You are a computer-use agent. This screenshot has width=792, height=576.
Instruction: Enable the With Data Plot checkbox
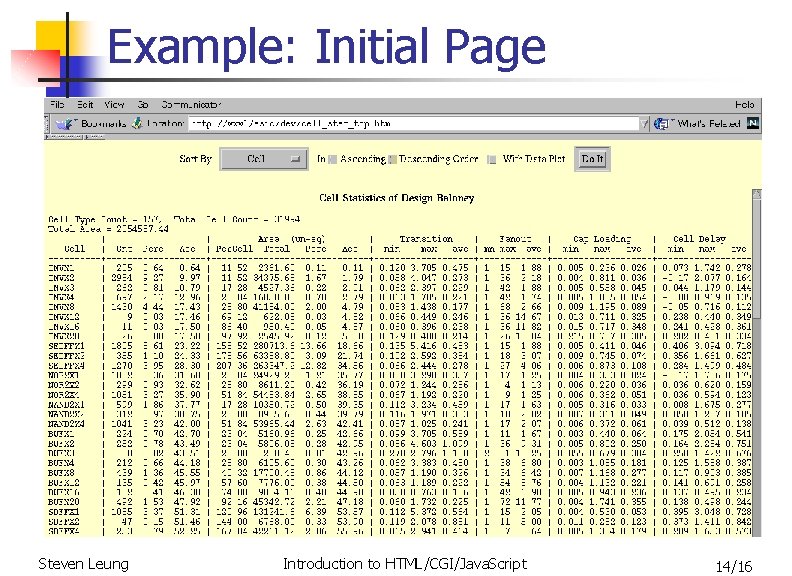(491, 160)
